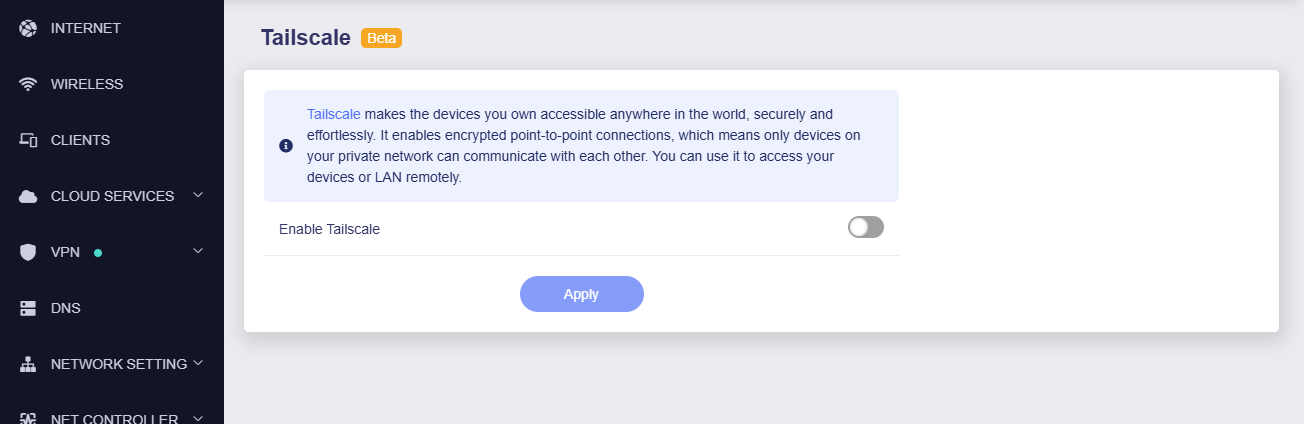Click the DNS server icon
Viewport: 1304px width, 424px height.
[28, 308]
